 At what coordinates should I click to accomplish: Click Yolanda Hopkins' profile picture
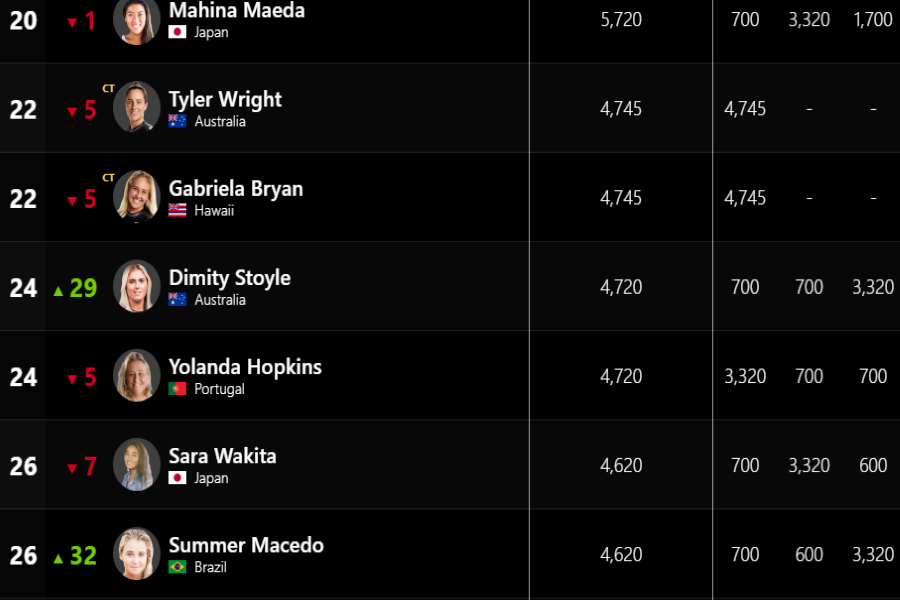(x=137, y=375)
